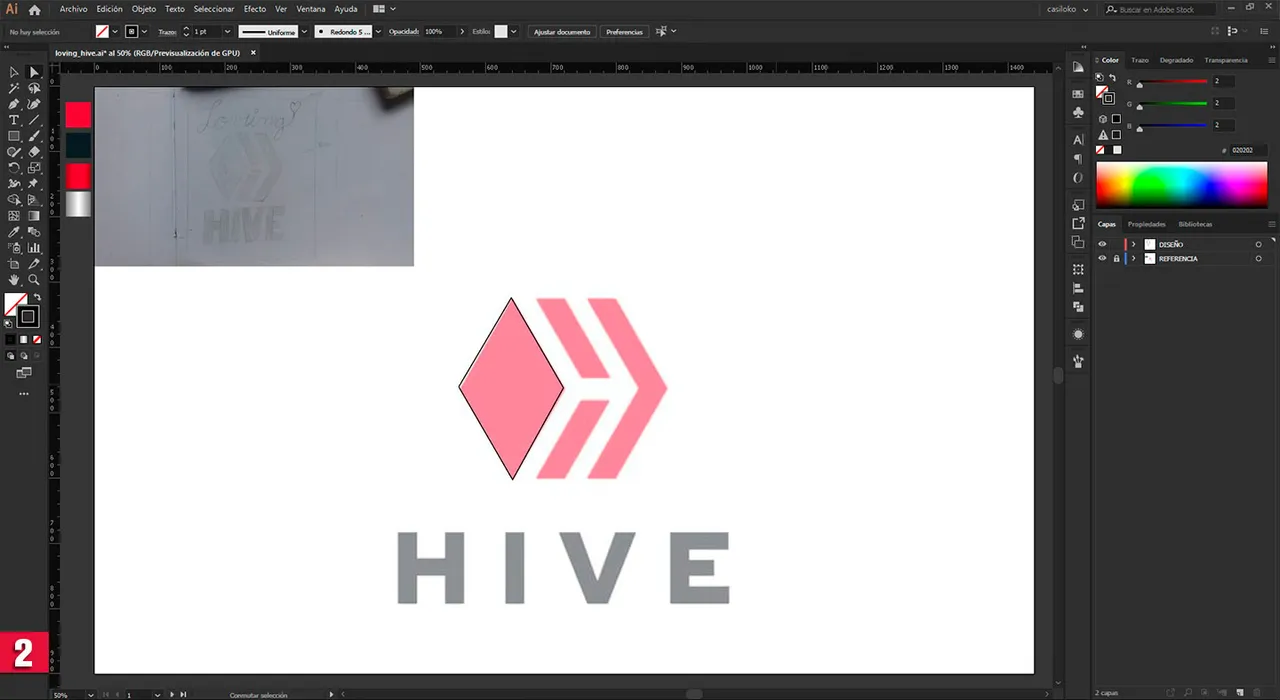Open the Uniforme width profile dropdown
Image resolution: width=1280 pixels, height=700 pixels.
point(304,31)
